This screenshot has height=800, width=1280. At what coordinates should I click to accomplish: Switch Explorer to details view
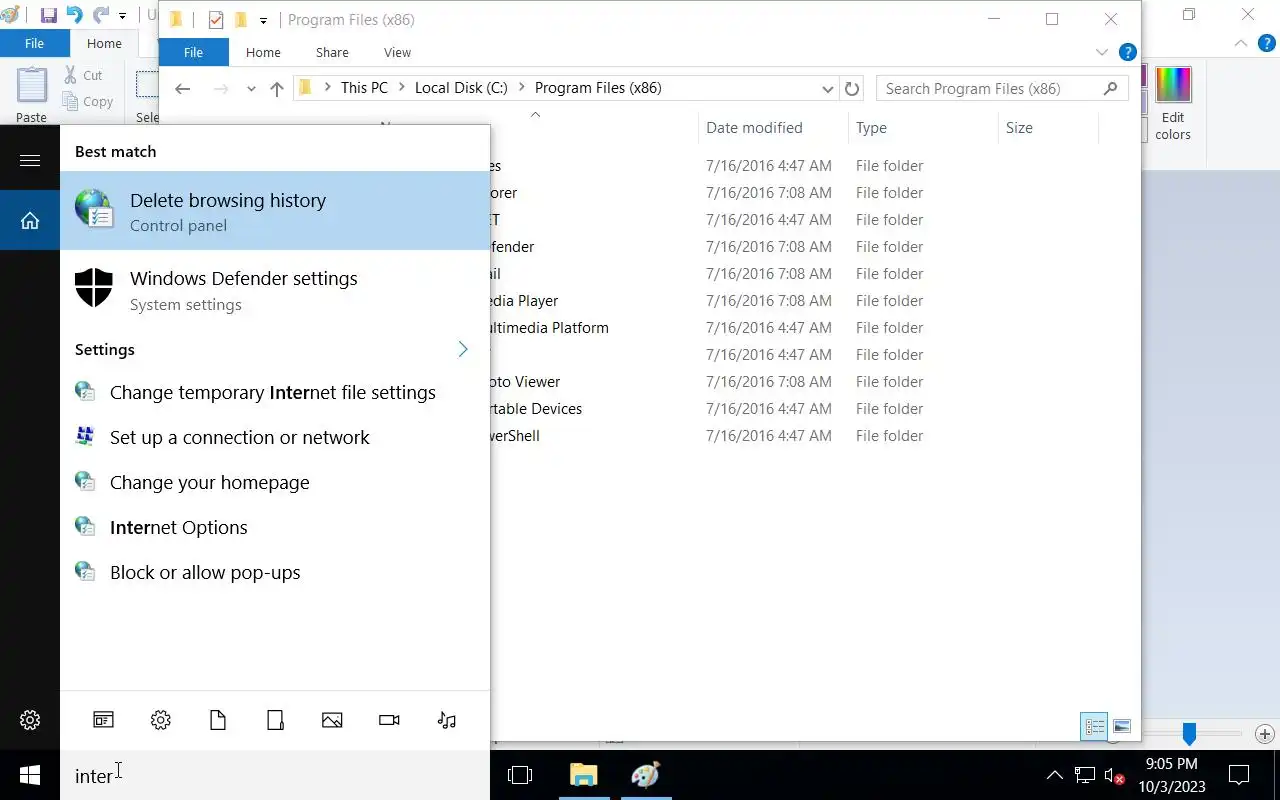[1094, 727]
